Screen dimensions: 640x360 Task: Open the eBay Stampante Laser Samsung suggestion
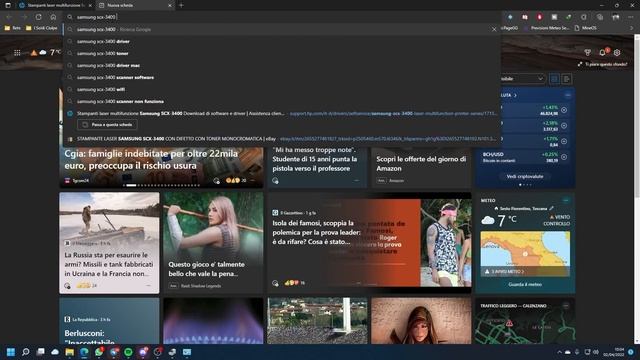[x=282, y=139]
